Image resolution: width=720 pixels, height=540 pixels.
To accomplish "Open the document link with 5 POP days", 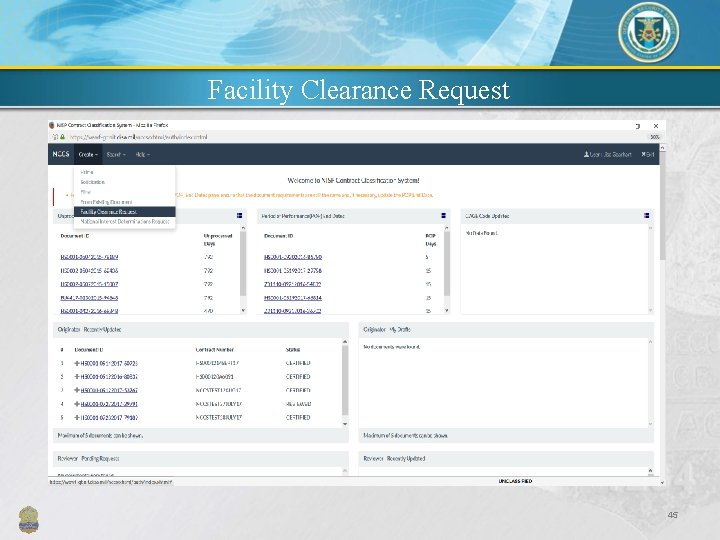I will (293, 257).
